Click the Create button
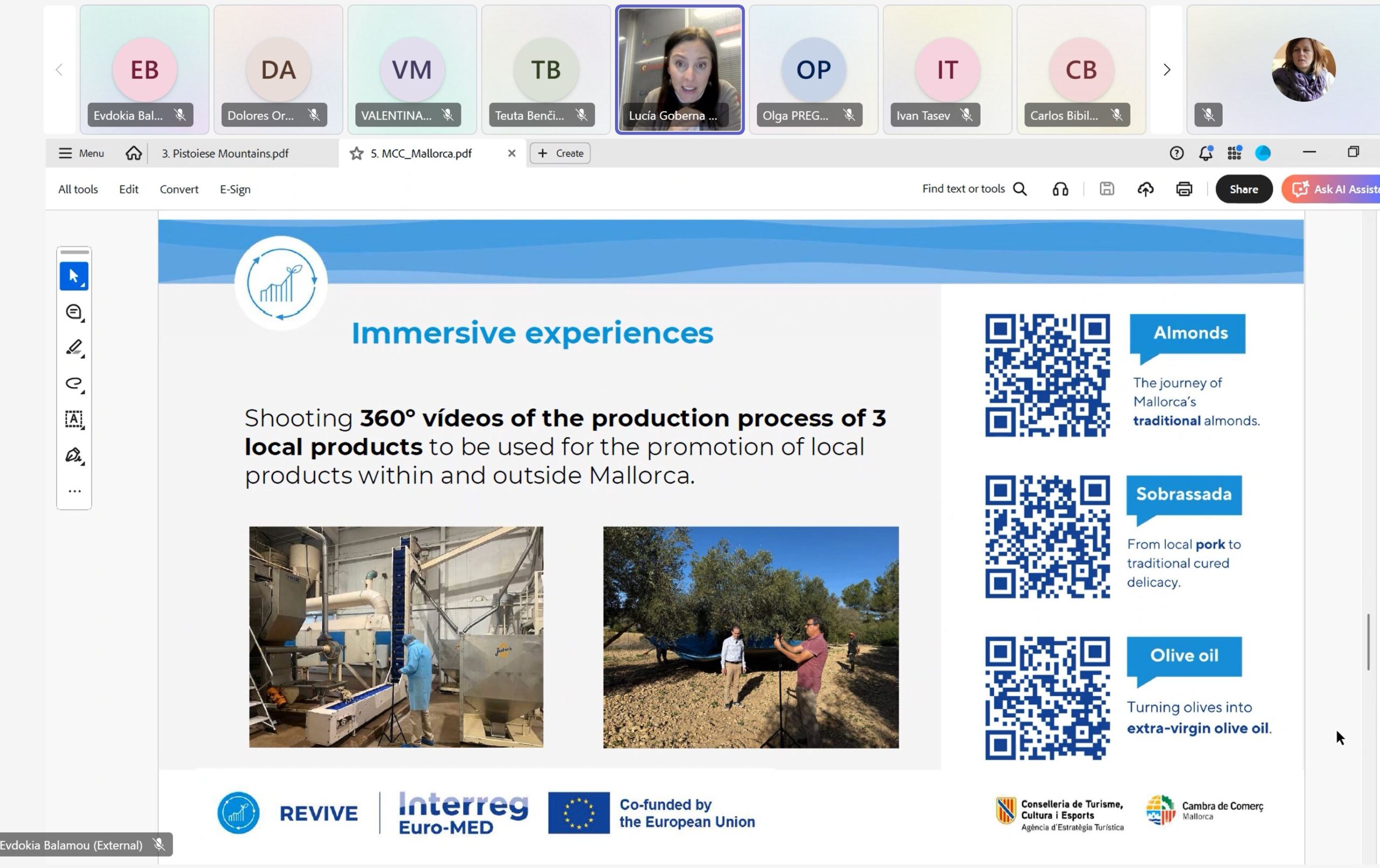Screen dimensions: 1380x868 [x=560, y=154]
